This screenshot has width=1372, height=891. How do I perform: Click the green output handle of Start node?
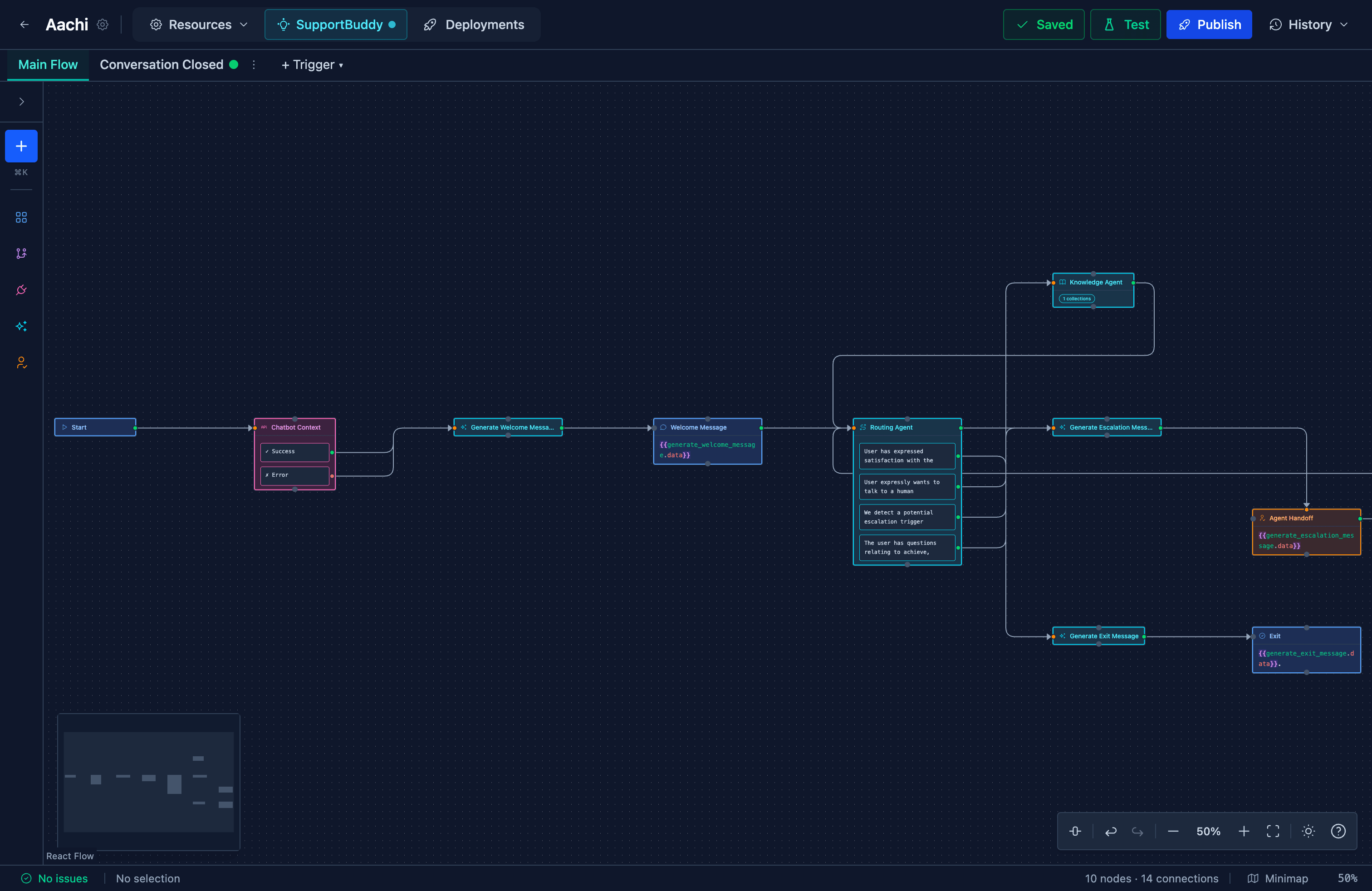point(135,428)
